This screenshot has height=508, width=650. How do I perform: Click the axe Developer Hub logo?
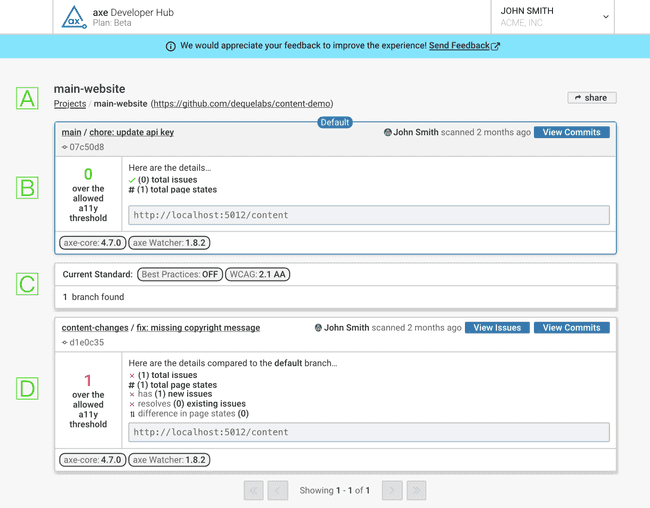(x=74, y=17)
